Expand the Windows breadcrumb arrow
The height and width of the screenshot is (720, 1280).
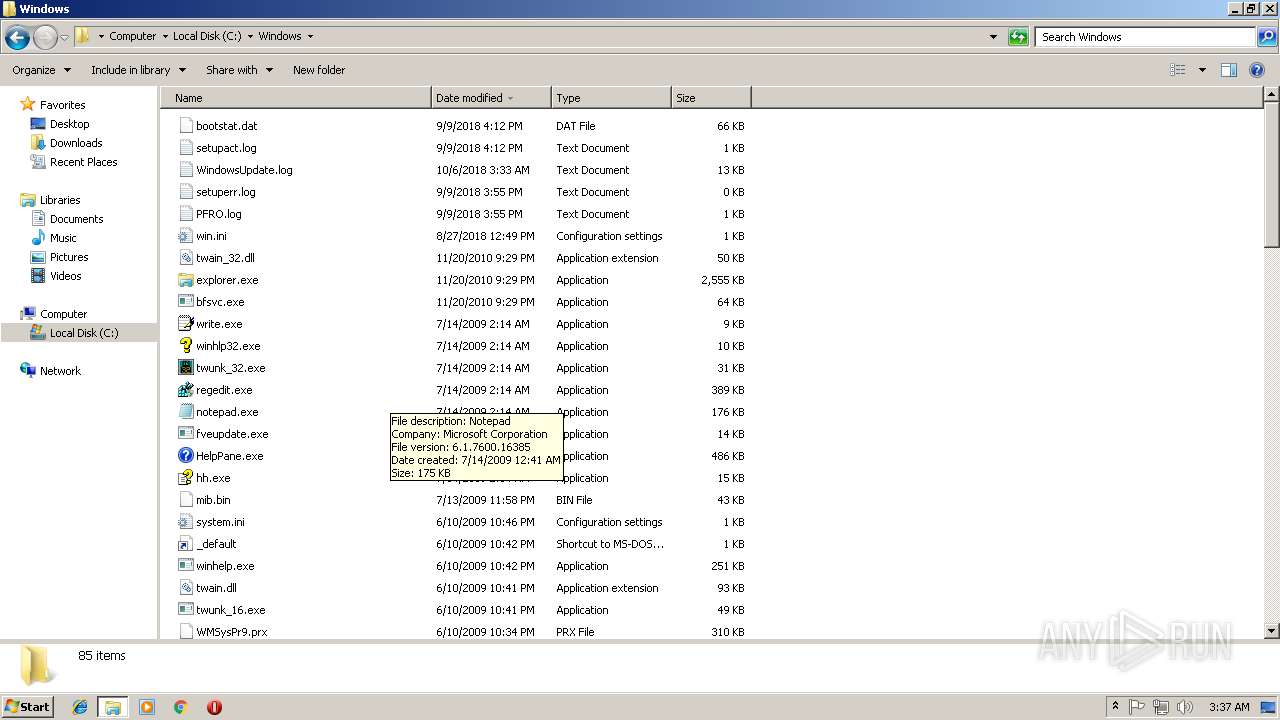pyautogui.click(x=310, y=36)
